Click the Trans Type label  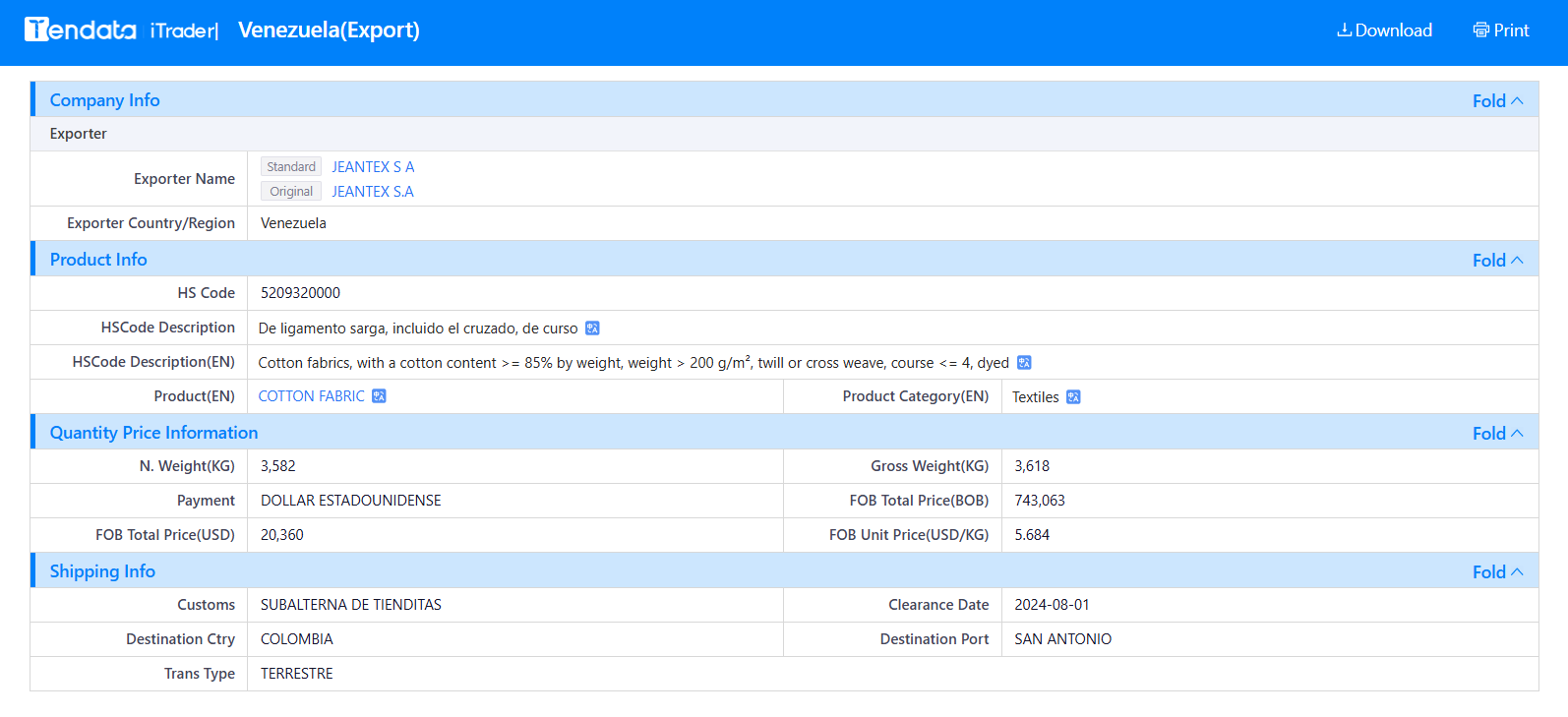point(199,674)
